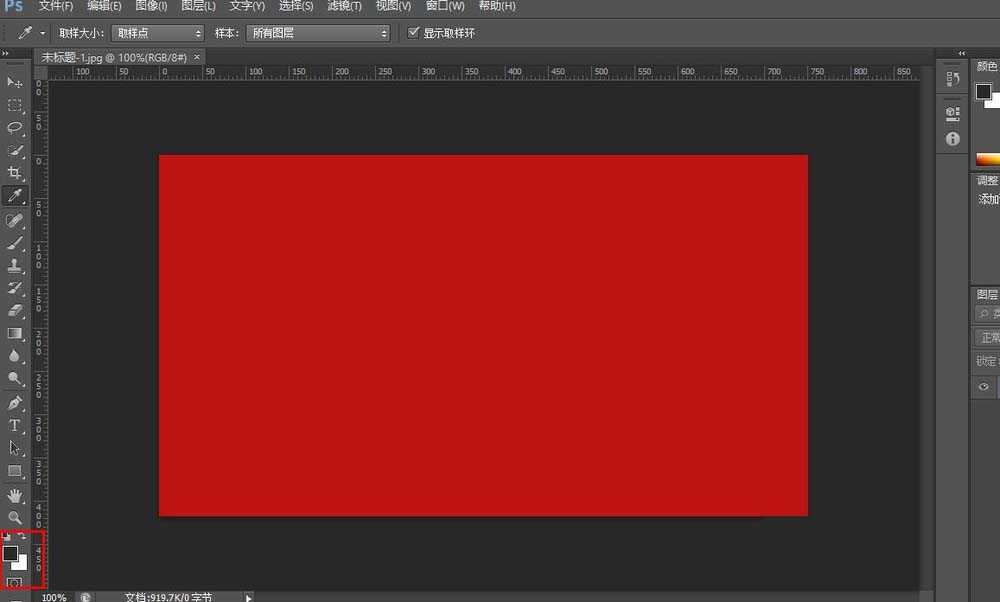This screenshot has height=602, width=1000.
Task: Select the Lasso tool
Action: tap(15, 128)
